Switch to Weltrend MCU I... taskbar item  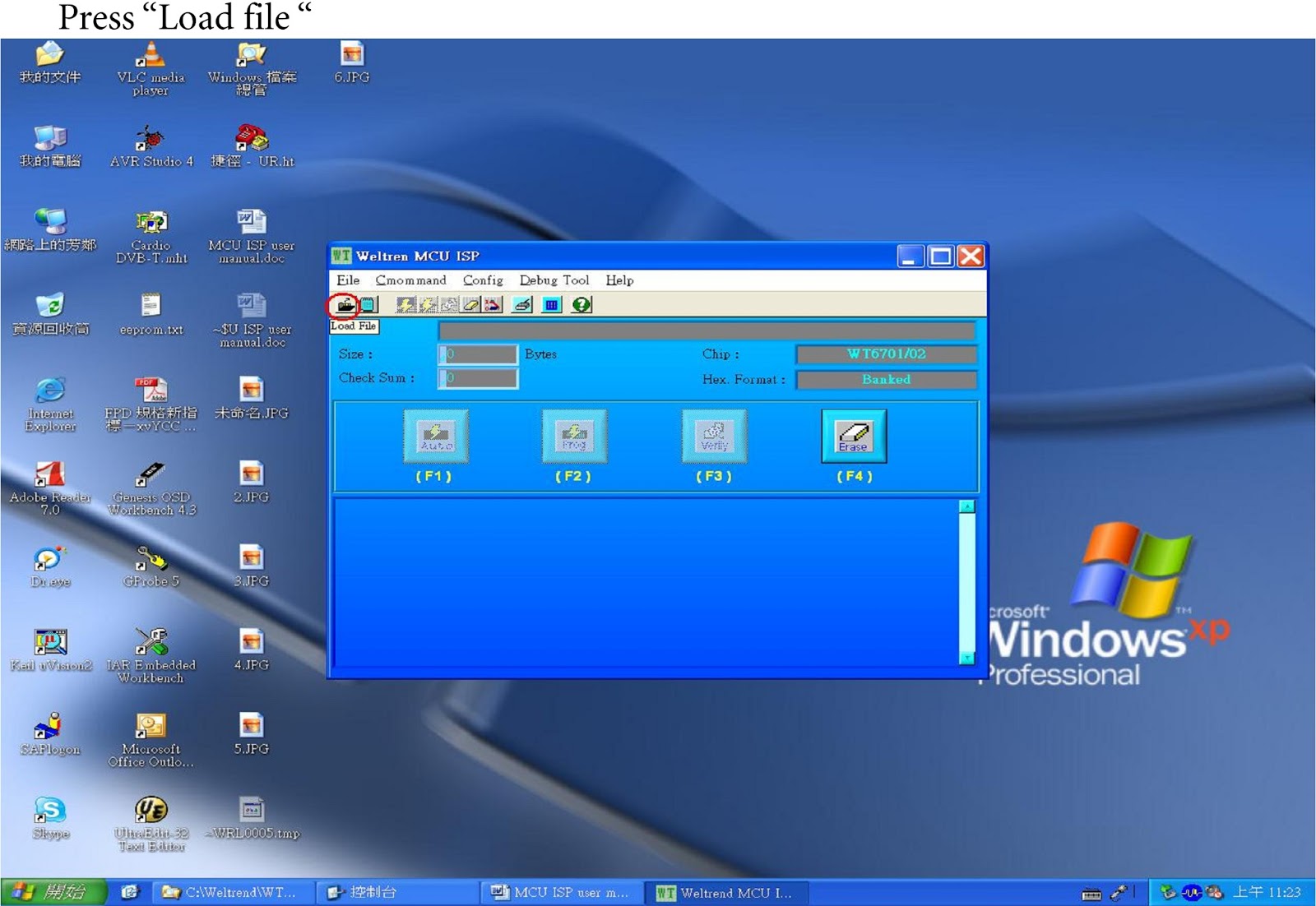tap(728, 892)
